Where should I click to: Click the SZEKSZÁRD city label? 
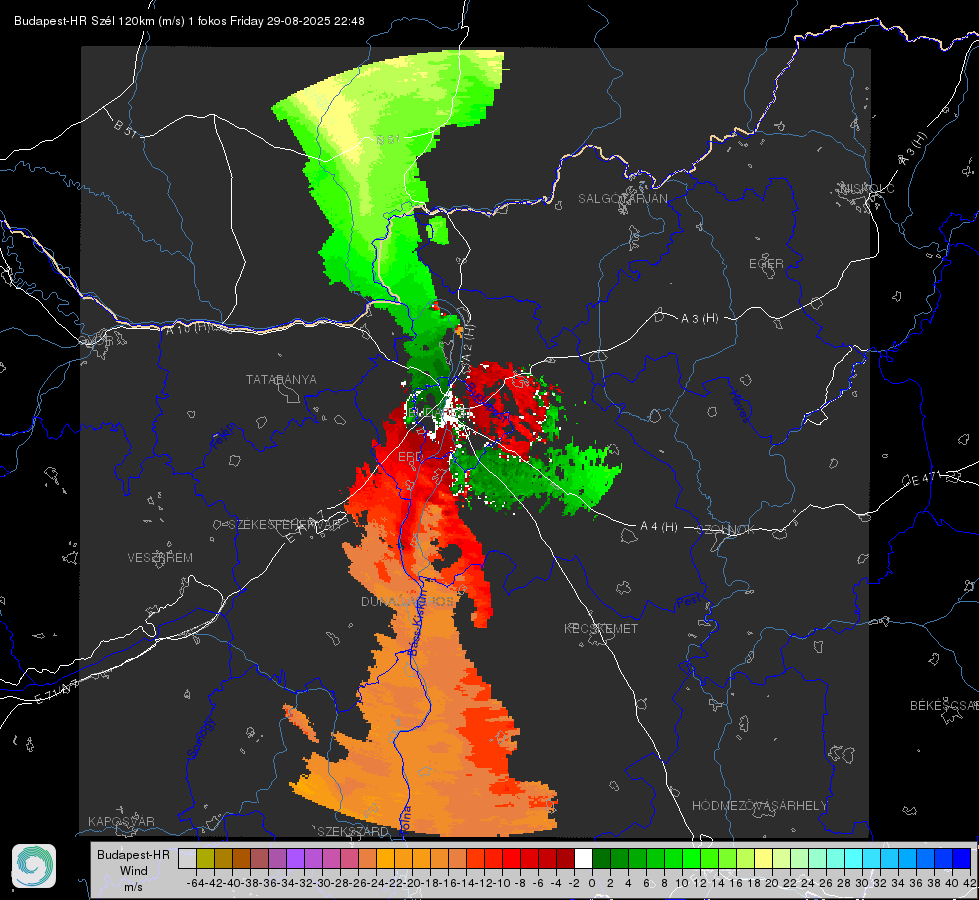(x=353, y=831)
